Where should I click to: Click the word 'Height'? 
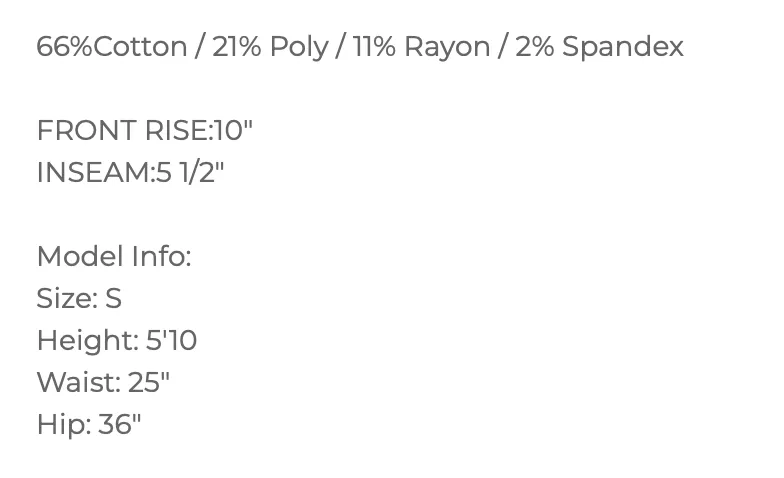tap(85, 342)
